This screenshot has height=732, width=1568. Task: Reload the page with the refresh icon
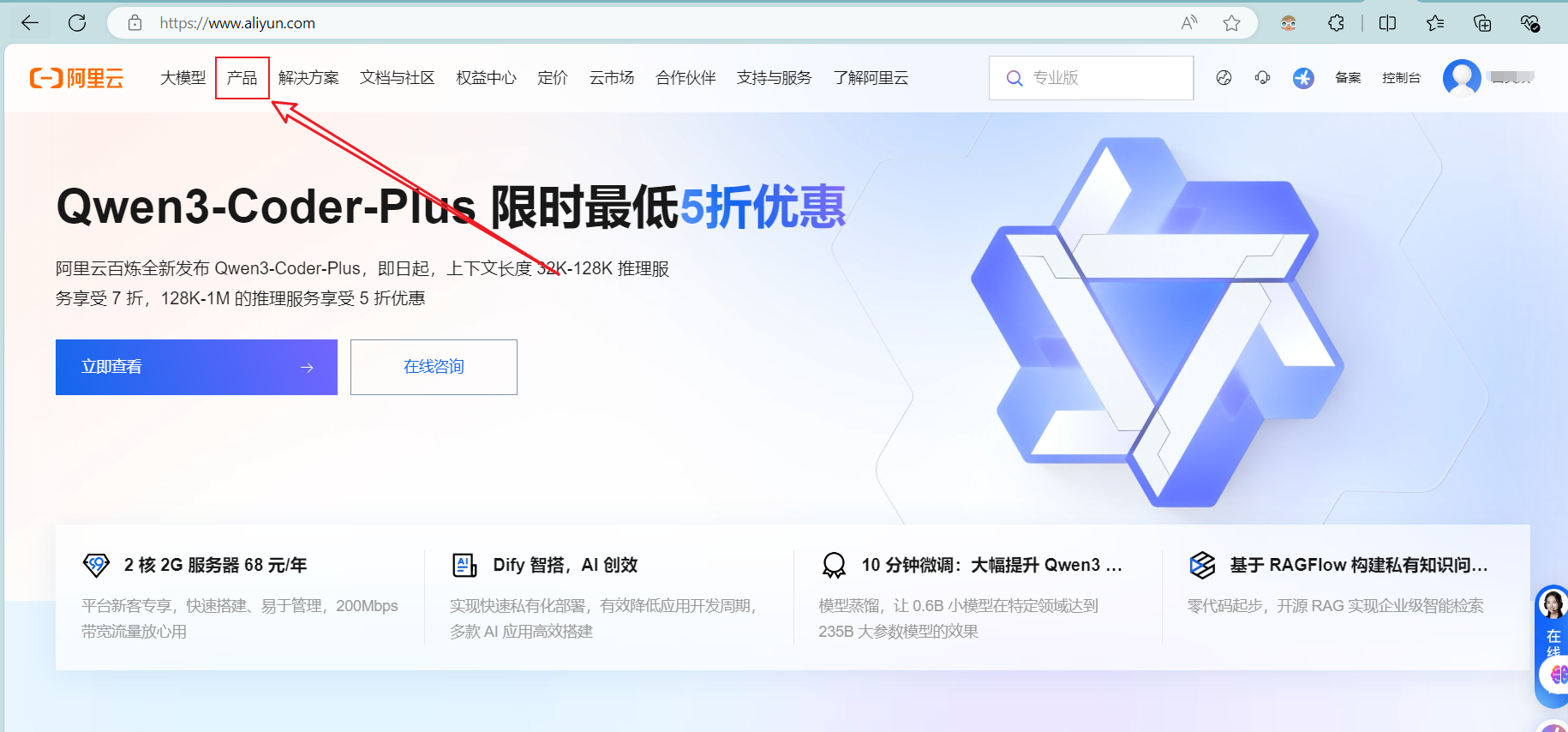coord(77,23)
